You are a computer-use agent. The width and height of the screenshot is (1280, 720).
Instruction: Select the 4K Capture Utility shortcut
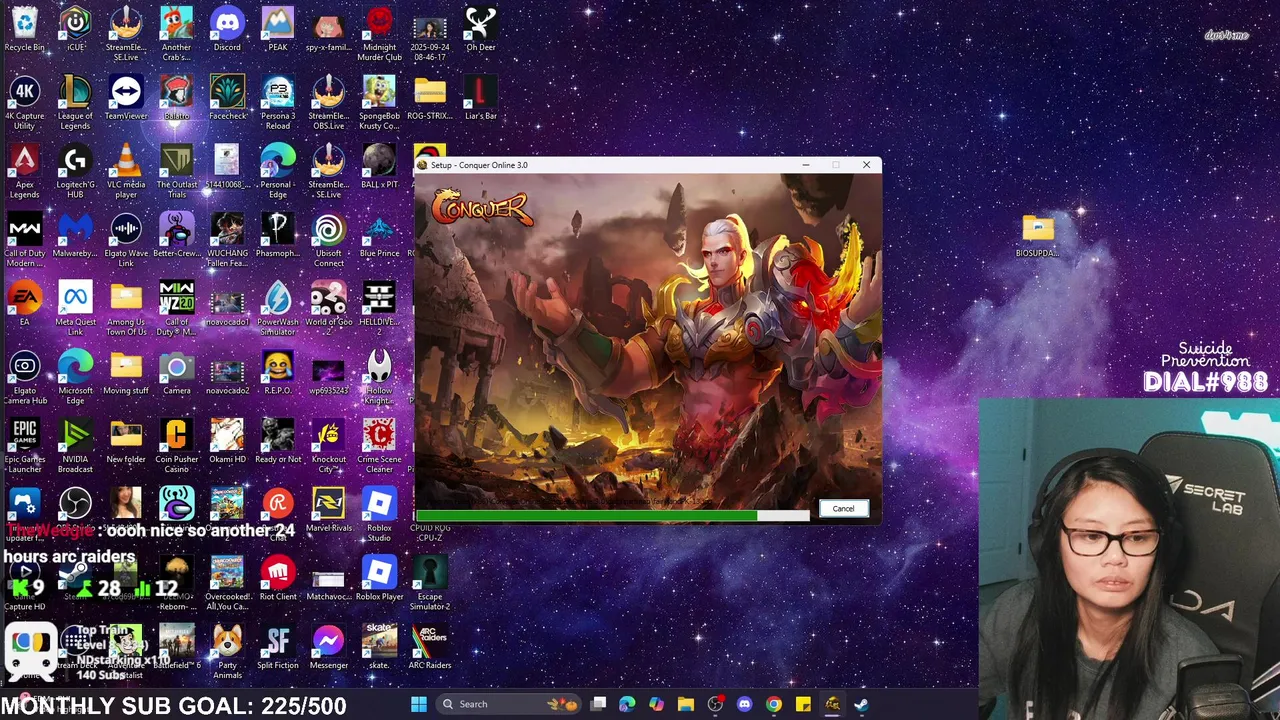[24, 104]
